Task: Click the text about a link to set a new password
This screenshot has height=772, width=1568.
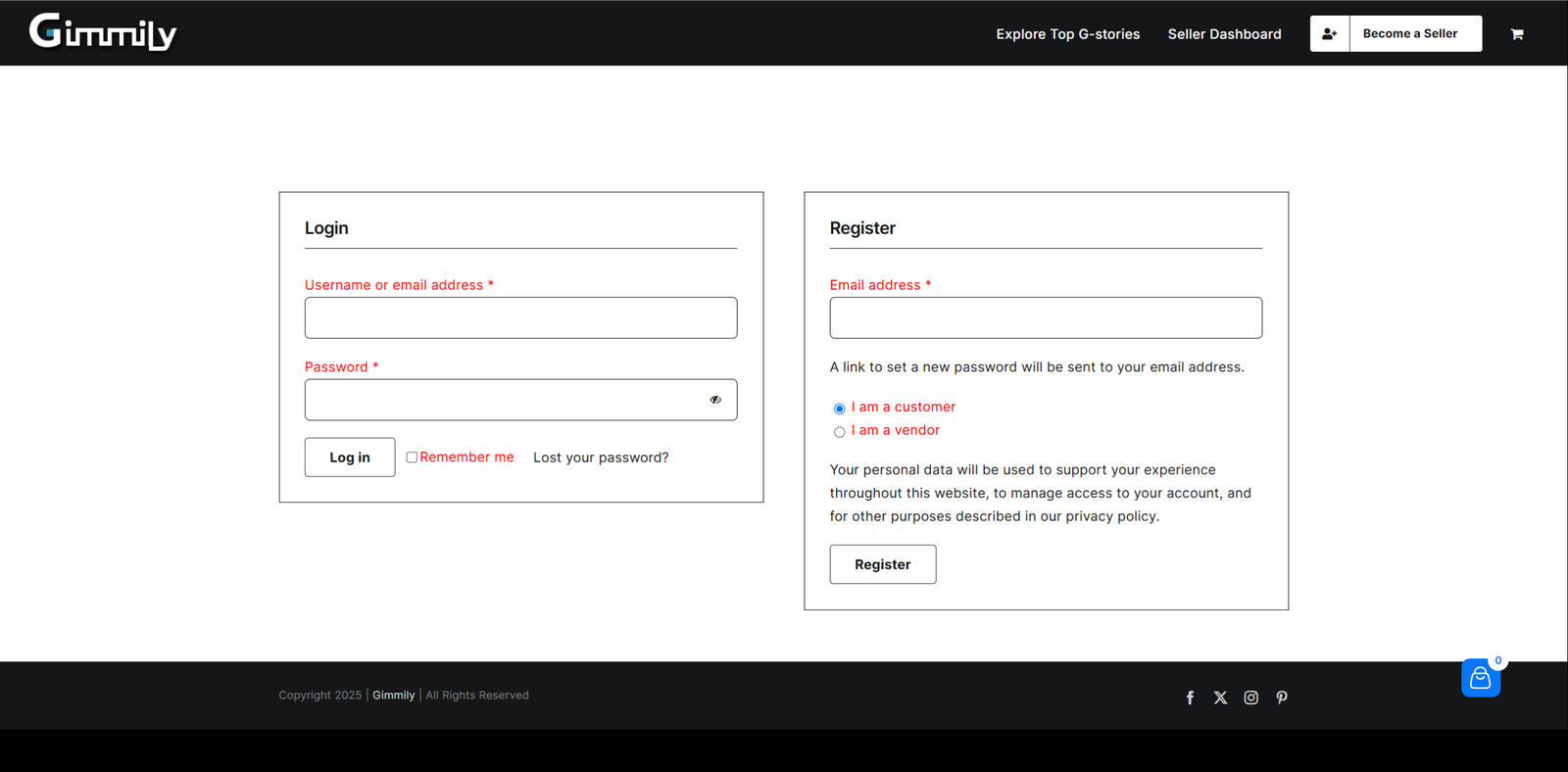Action: 1037,367
